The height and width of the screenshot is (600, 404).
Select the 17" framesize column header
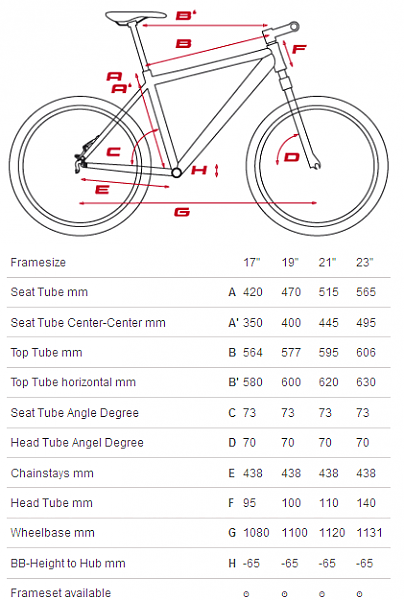tap(252, 262)
